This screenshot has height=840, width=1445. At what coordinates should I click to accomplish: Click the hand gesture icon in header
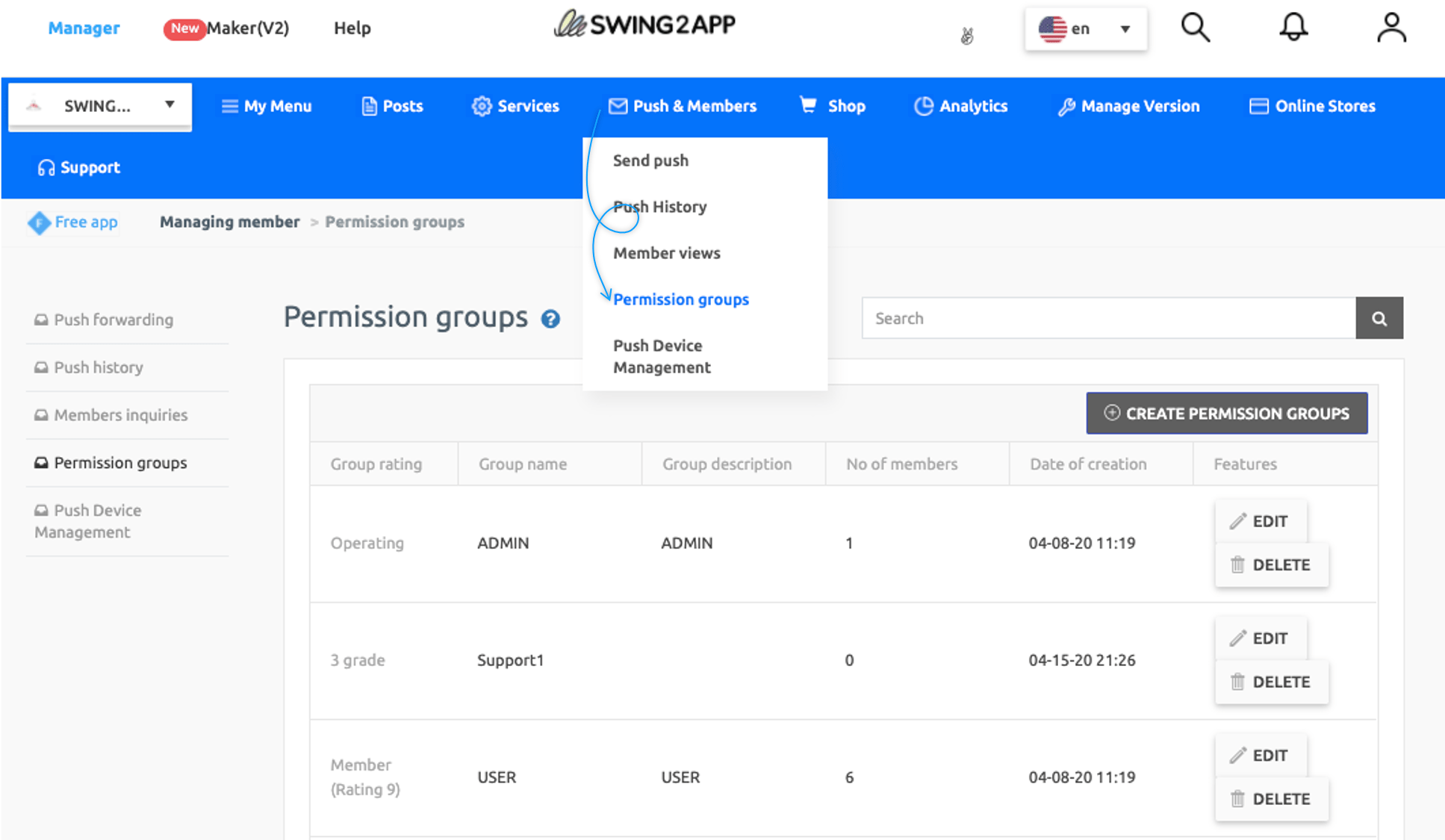coord(967,35)
